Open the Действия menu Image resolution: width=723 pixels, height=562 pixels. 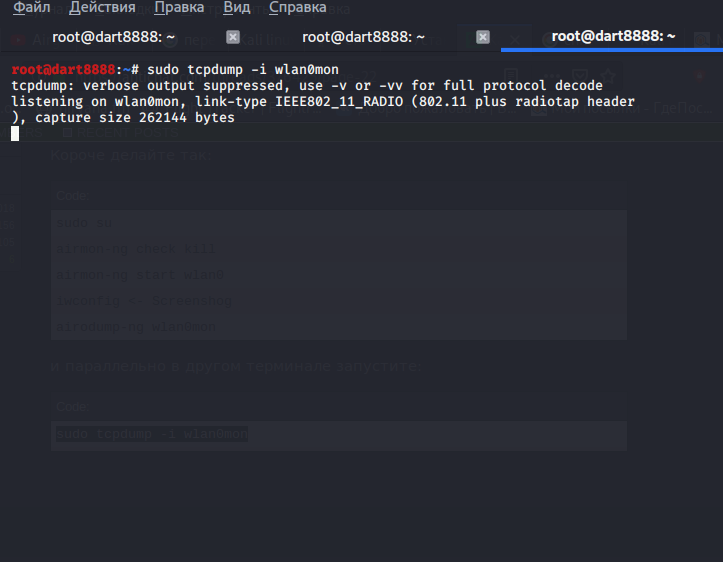(103, 8)
